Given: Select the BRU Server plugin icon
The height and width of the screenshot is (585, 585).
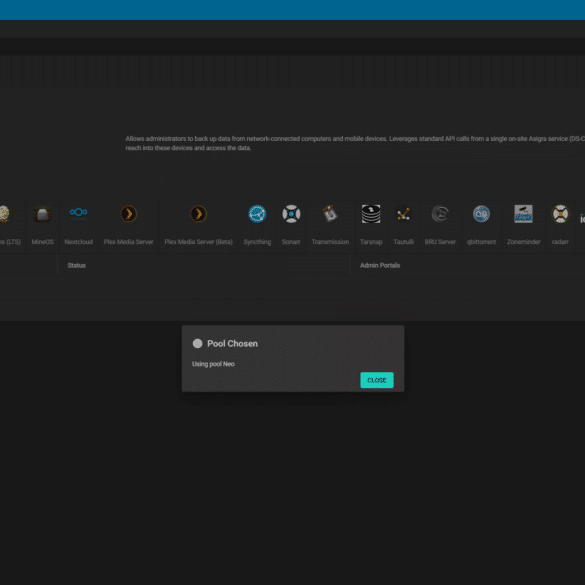Looking at the screenshot, I should pos(440,214).
